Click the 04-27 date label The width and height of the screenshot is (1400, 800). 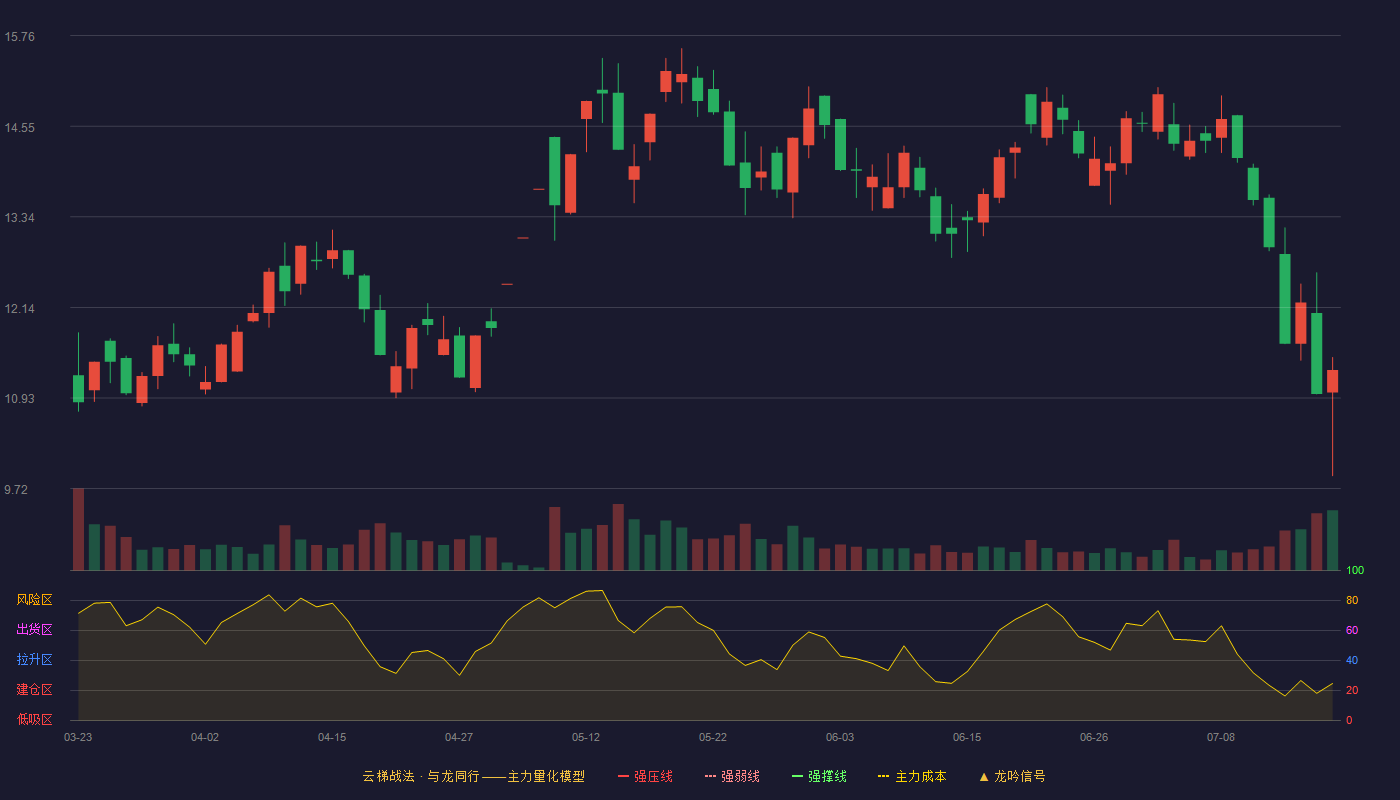(459, 737)
